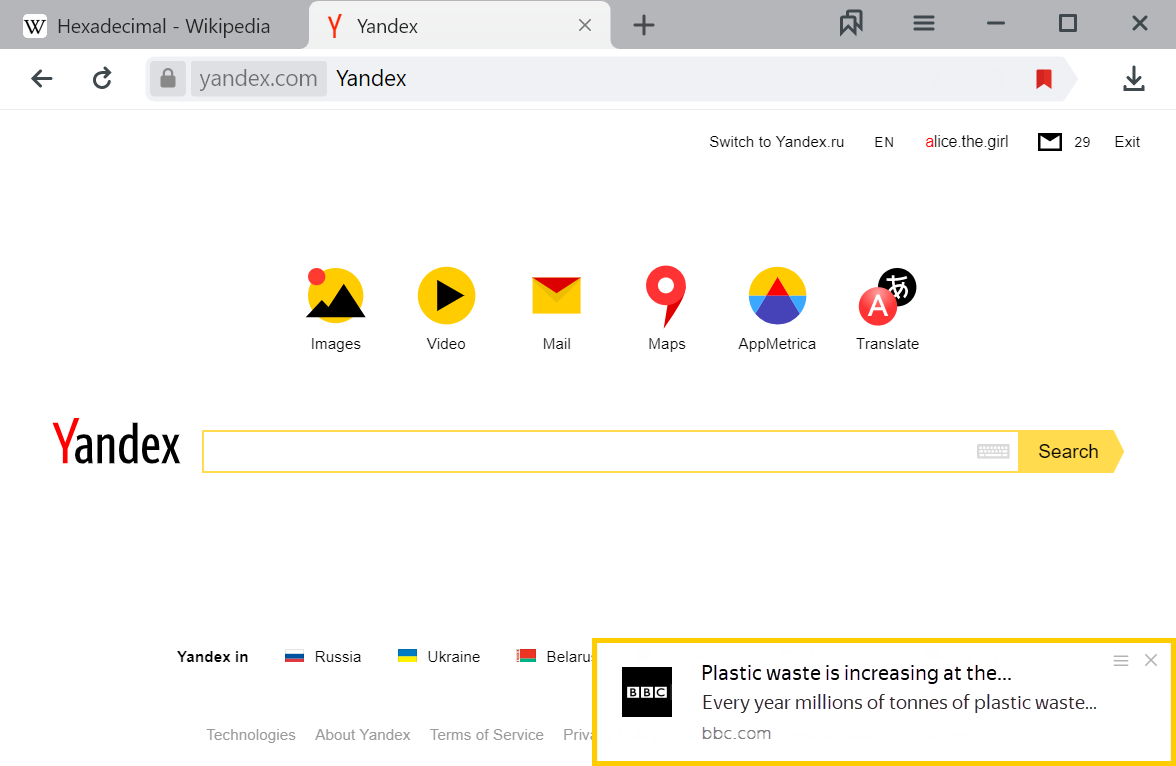Open Yandex Video play icon
This screenshot has height=766, width=1176.
[446, 296]
